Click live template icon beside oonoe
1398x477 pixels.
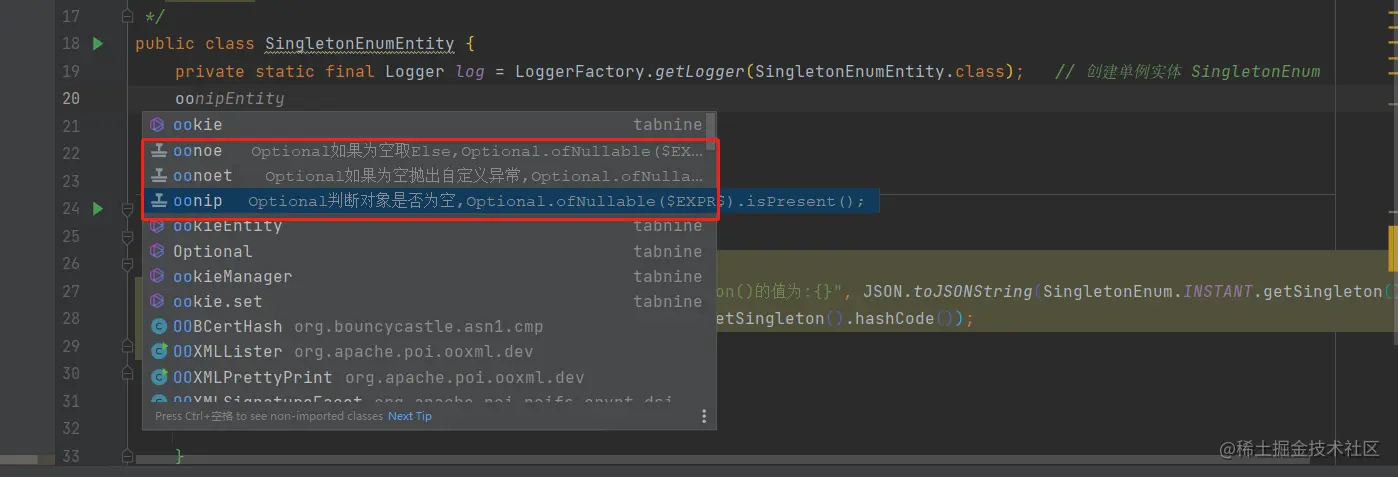point(157,151)
